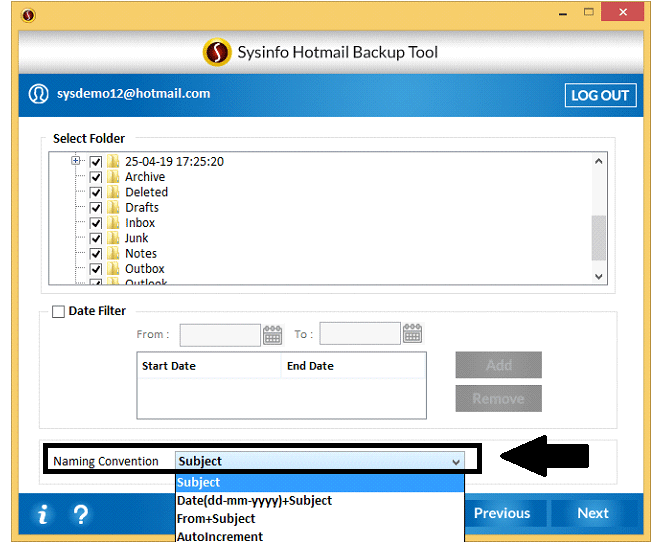Screen dimensions: 663x545
Task: Select the Deleted folder icon
Action: [x=113, y=192]
